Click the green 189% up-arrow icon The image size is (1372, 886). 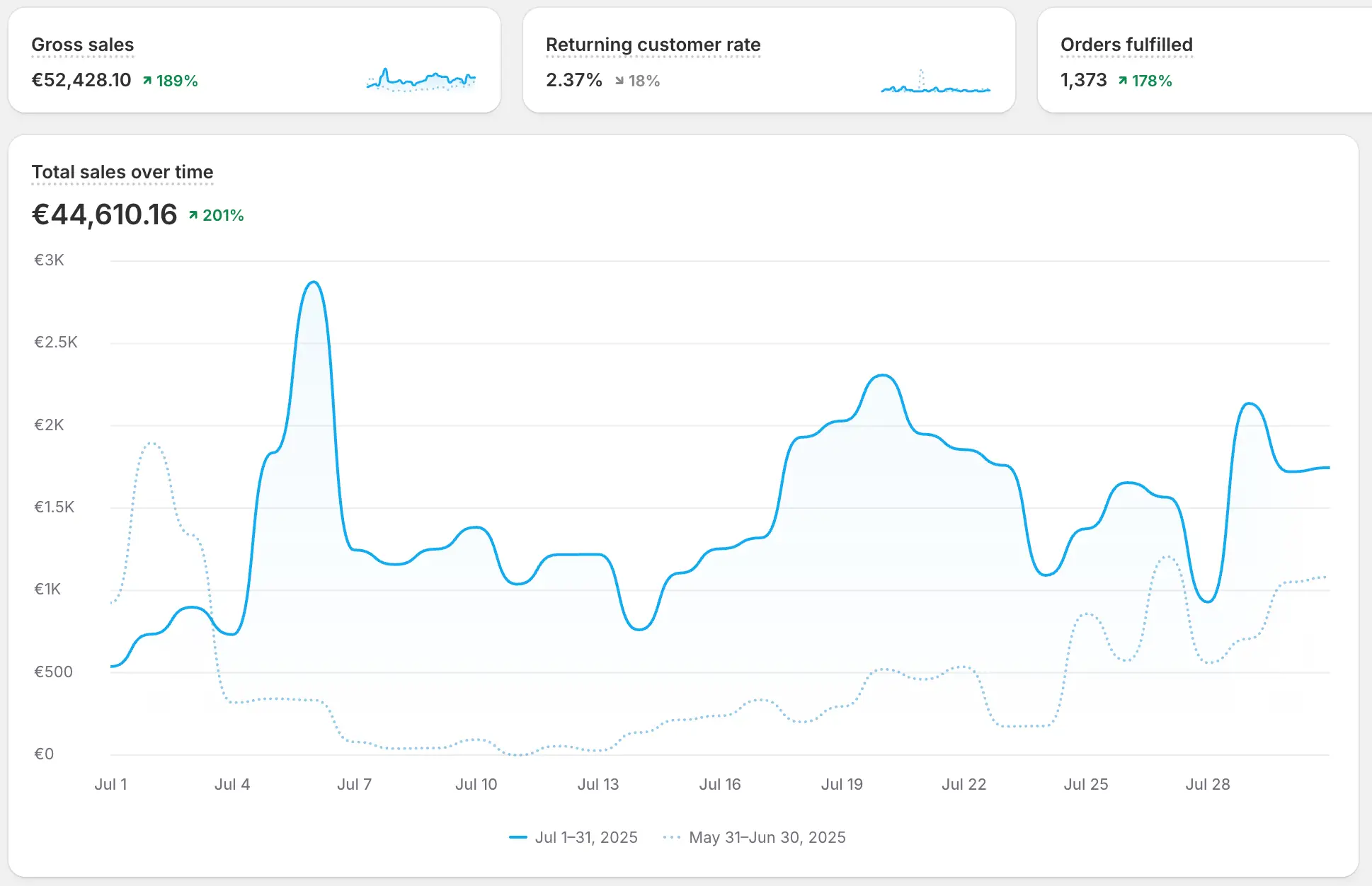(x=147, y=81)
